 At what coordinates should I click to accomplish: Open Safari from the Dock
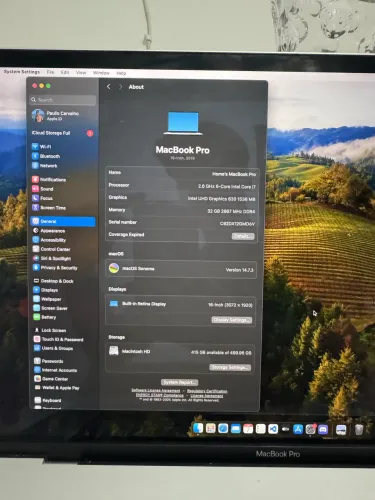click(x=223, y=428)
